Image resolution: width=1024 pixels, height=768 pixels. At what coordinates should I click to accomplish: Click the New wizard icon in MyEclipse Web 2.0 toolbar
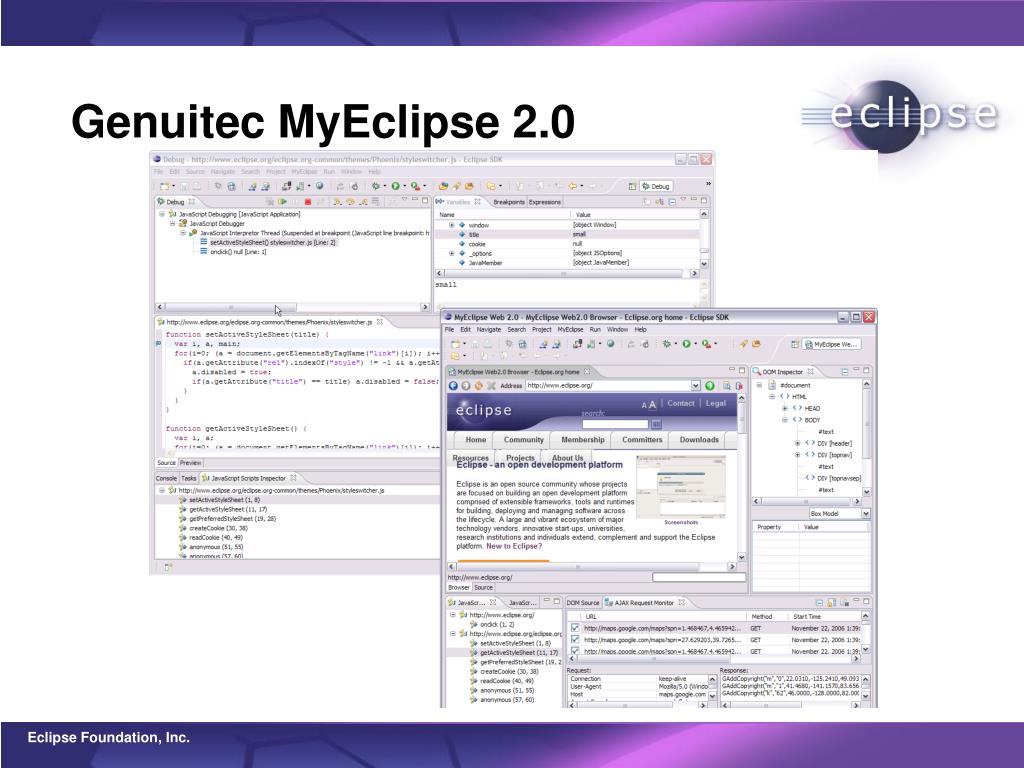point(456,344)
